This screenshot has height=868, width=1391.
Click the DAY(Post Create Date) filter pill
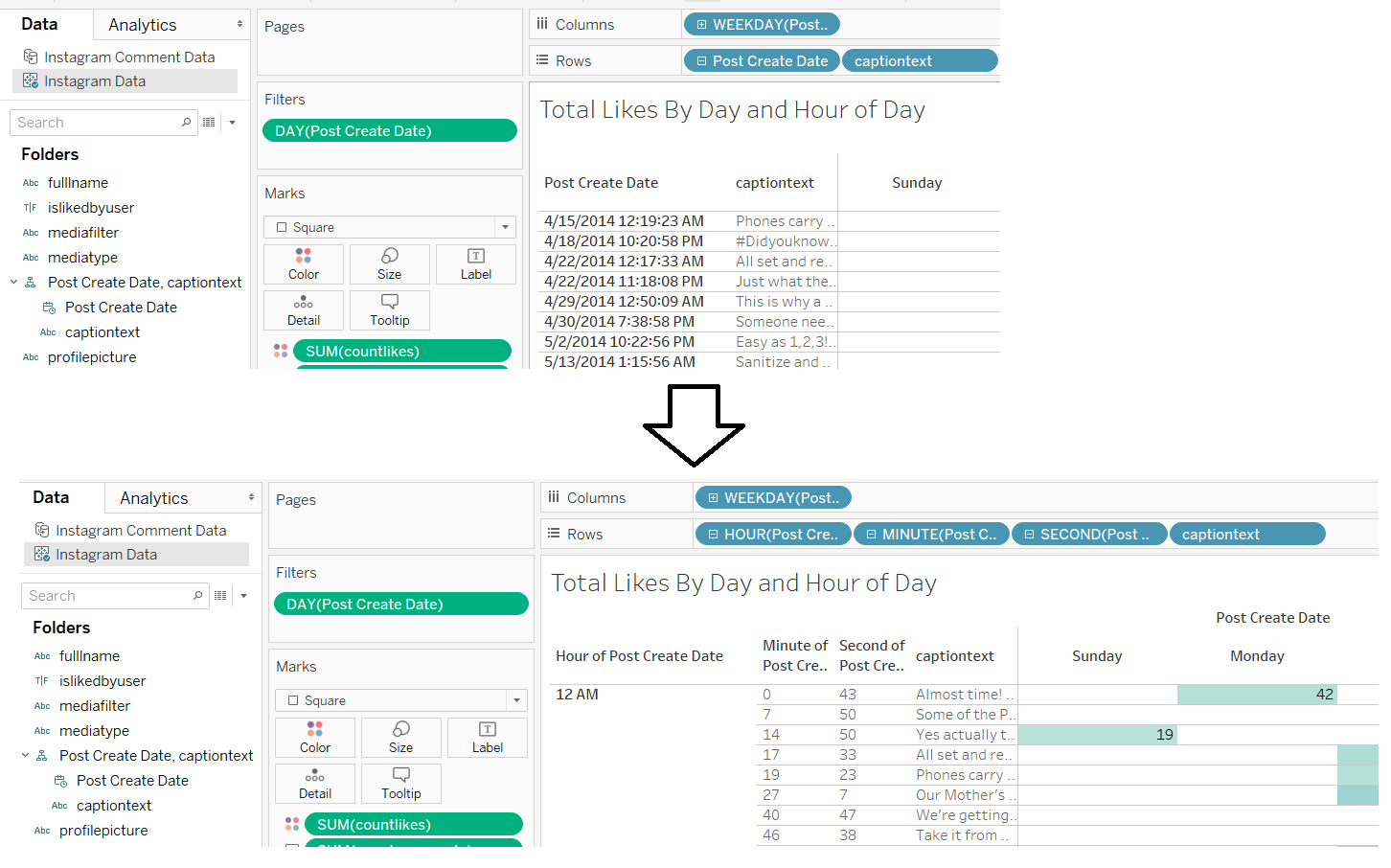[x=389, y=130]
